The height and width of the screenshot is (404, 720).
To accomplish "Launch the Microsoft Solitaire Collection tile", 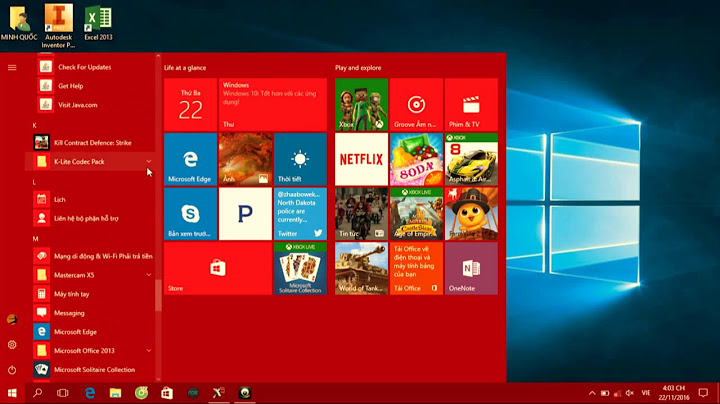I will point(300,269).
